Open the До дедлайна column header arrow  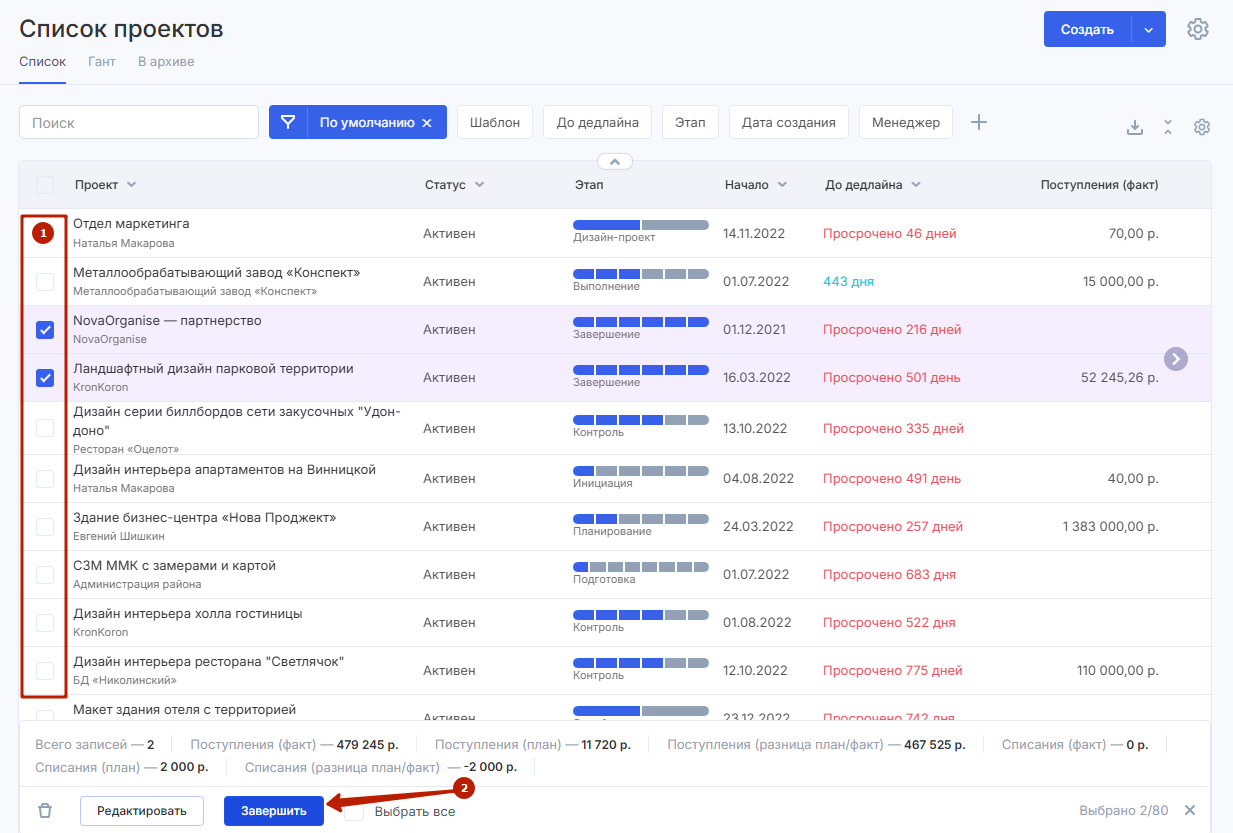(915, 185)
